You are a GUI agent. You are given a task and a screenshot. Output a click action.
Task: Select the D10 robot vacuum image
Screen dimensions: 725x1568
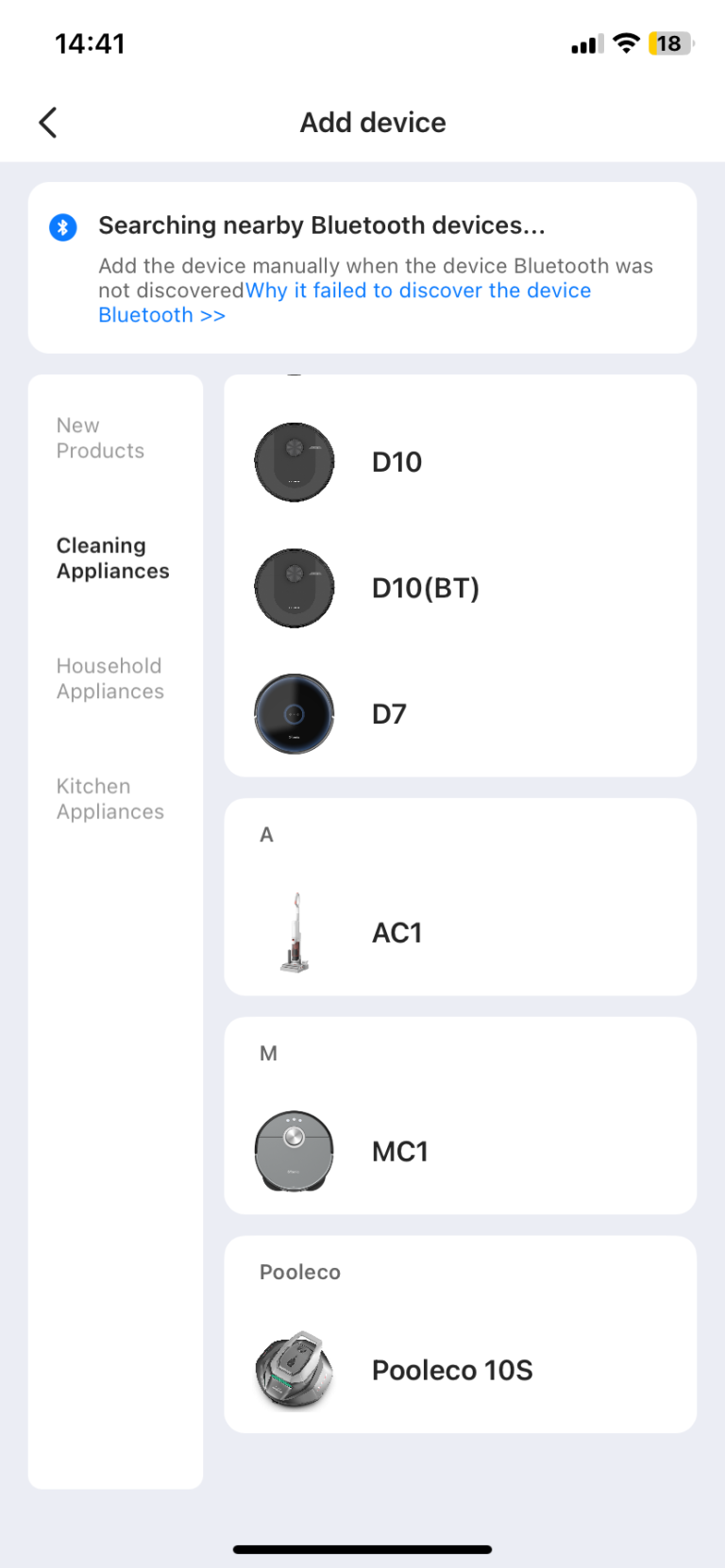point(295,462)
